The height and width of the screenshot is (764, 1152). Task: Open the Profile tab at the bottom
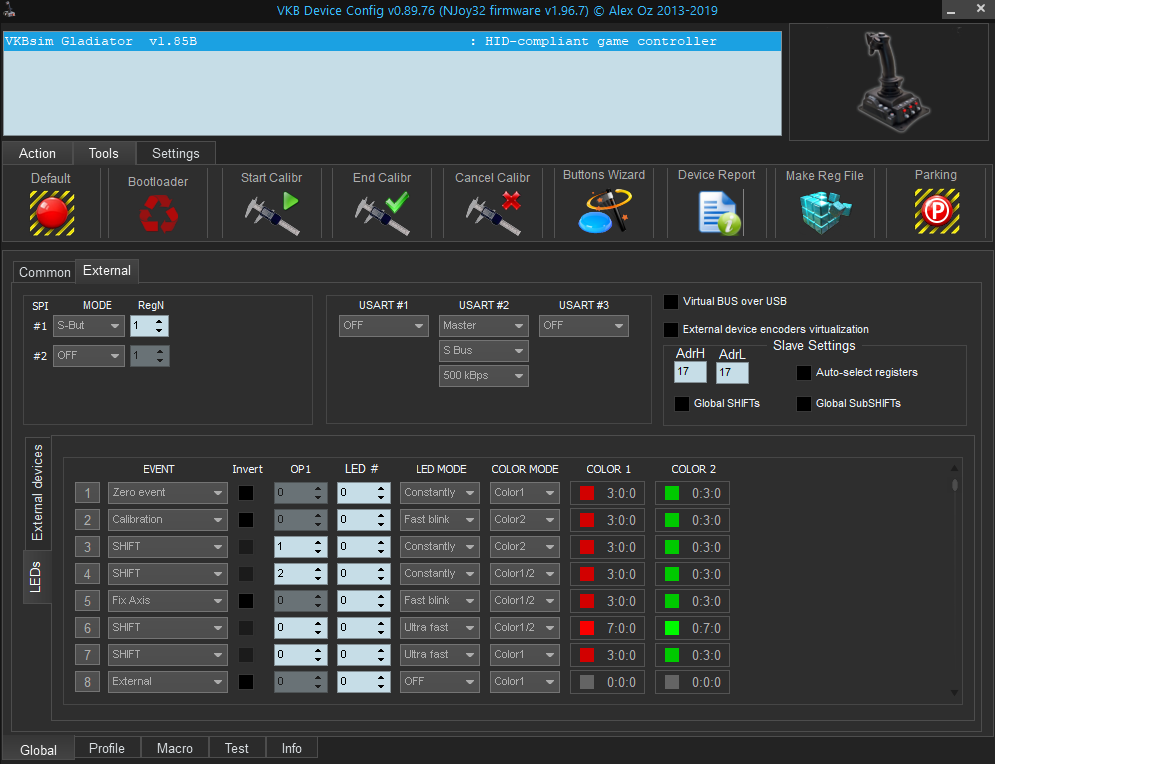pos(107,748)
